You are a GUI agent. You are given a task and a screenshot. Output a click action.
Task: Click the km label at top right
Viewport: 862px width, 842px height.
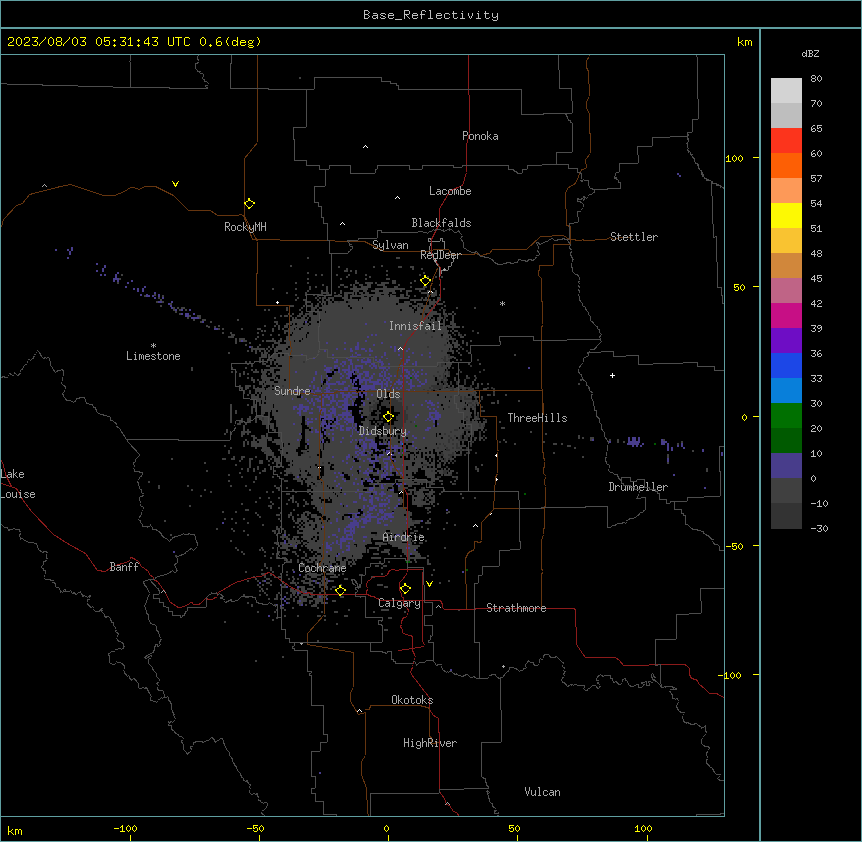click(744, 42)
